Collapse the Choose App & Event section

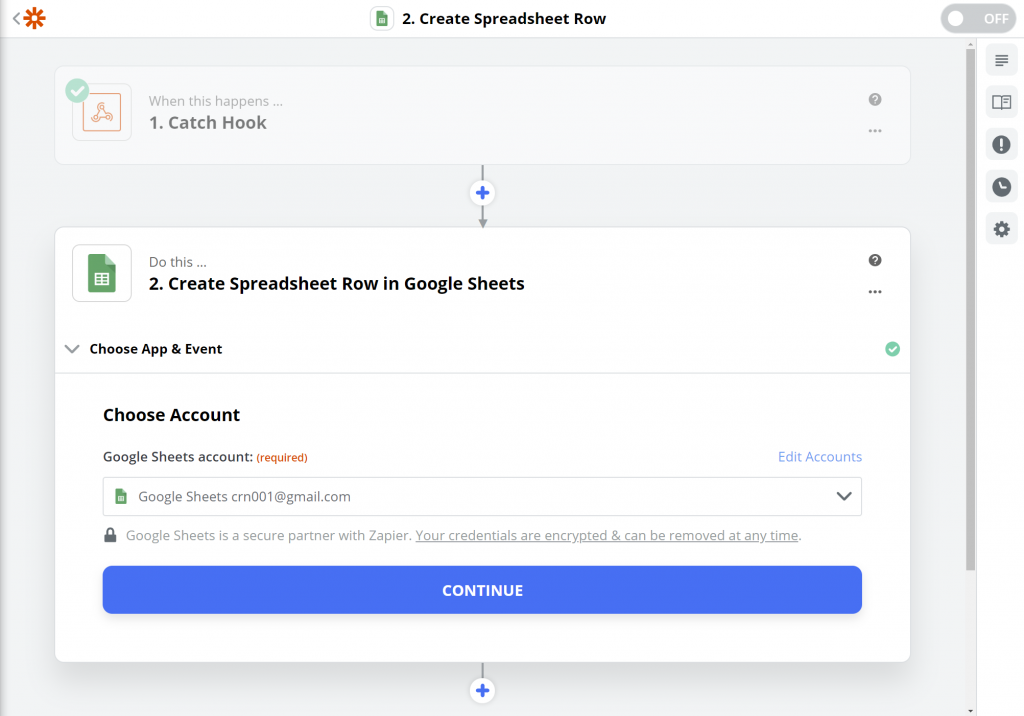(72, 349)
